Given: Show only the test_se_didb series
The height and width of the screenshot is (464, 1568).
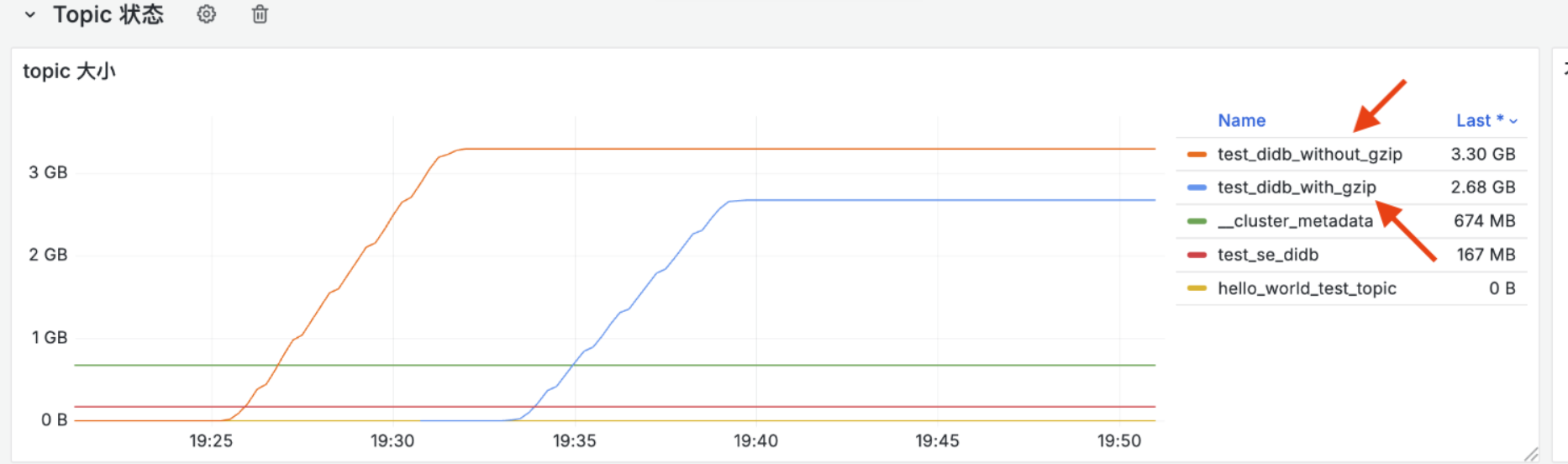Looking at the screenshot, I should (1268, 255).
